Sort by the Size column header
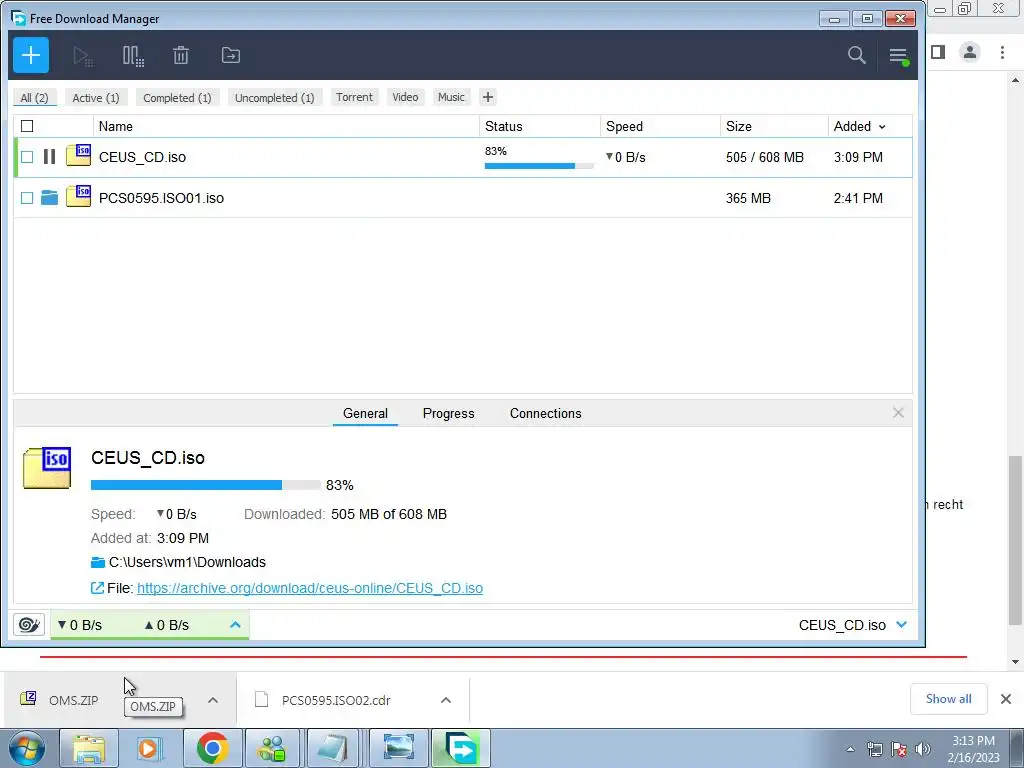The width and height of the screenshot is (1024, 768). pos(739,127)
